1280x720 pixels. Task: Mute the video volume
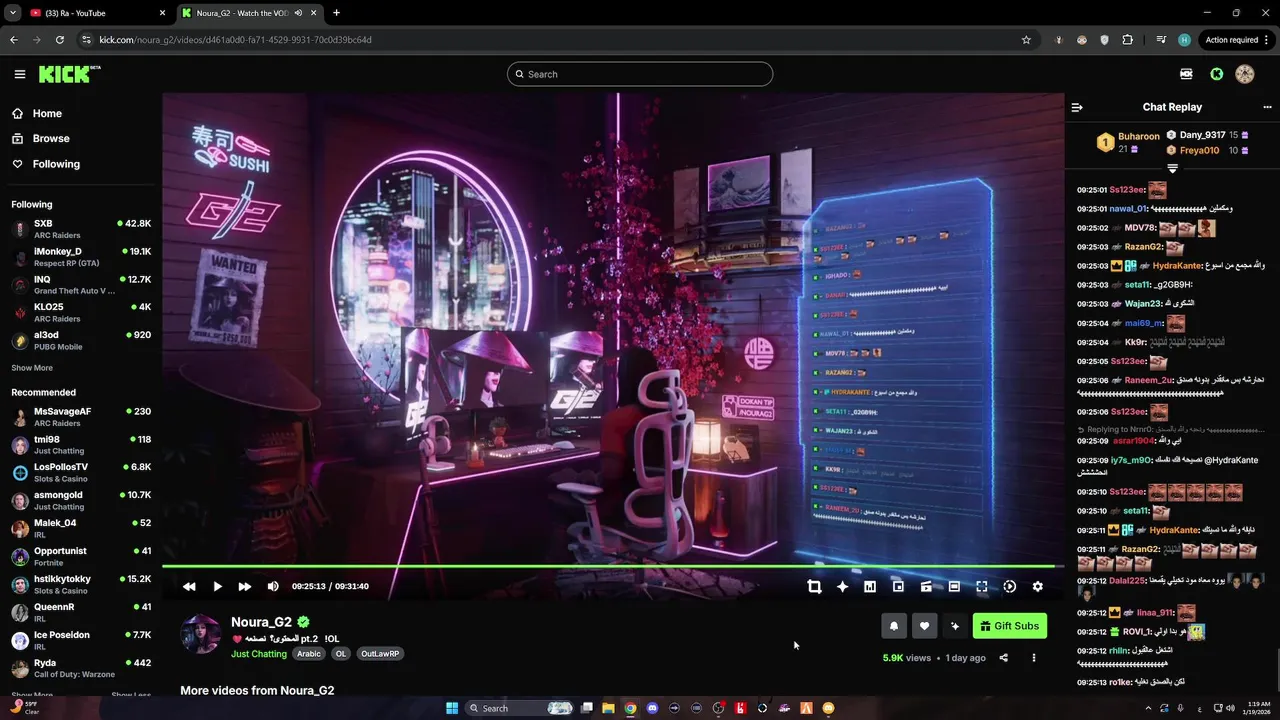273,587
